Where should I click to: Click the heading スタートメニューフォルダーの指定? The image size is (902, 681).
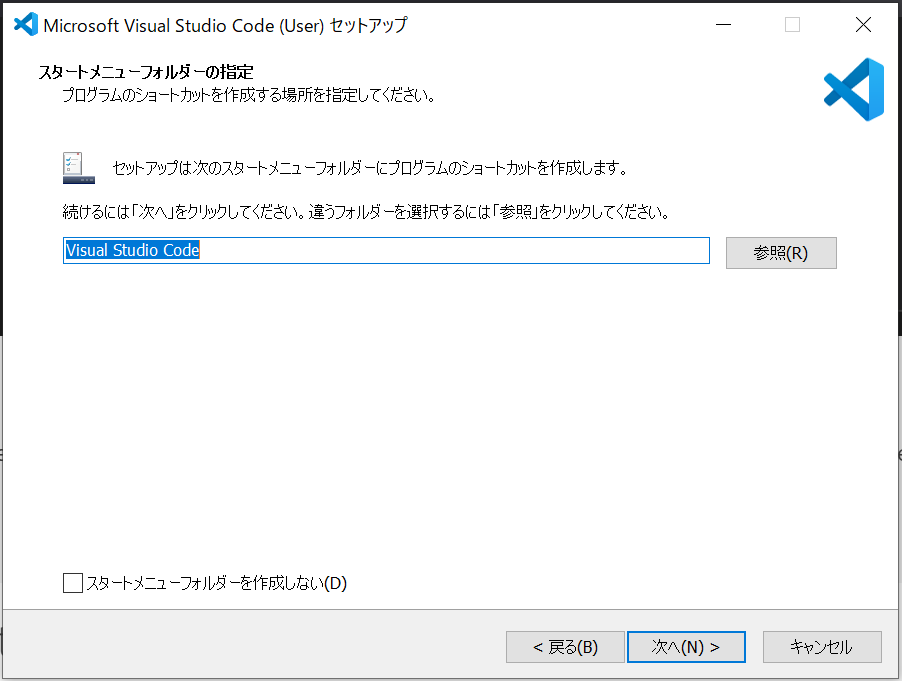[146, 72]
